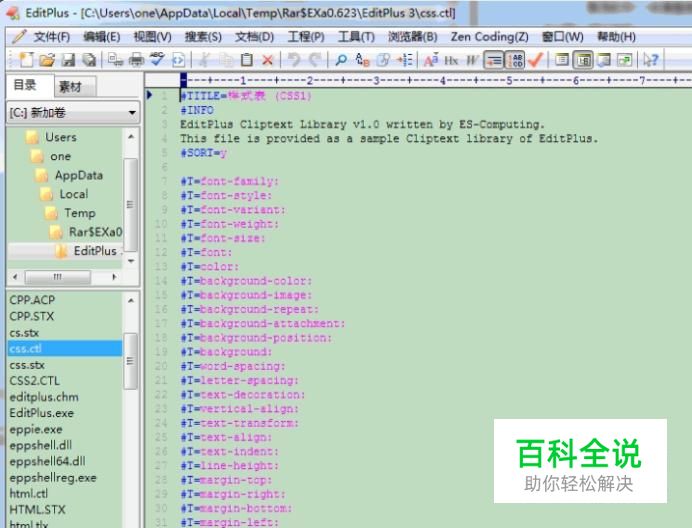This screenshot has width=692, height=528.
Task: Open the 帮助(H) menu
Action: [x=616, y=37]
